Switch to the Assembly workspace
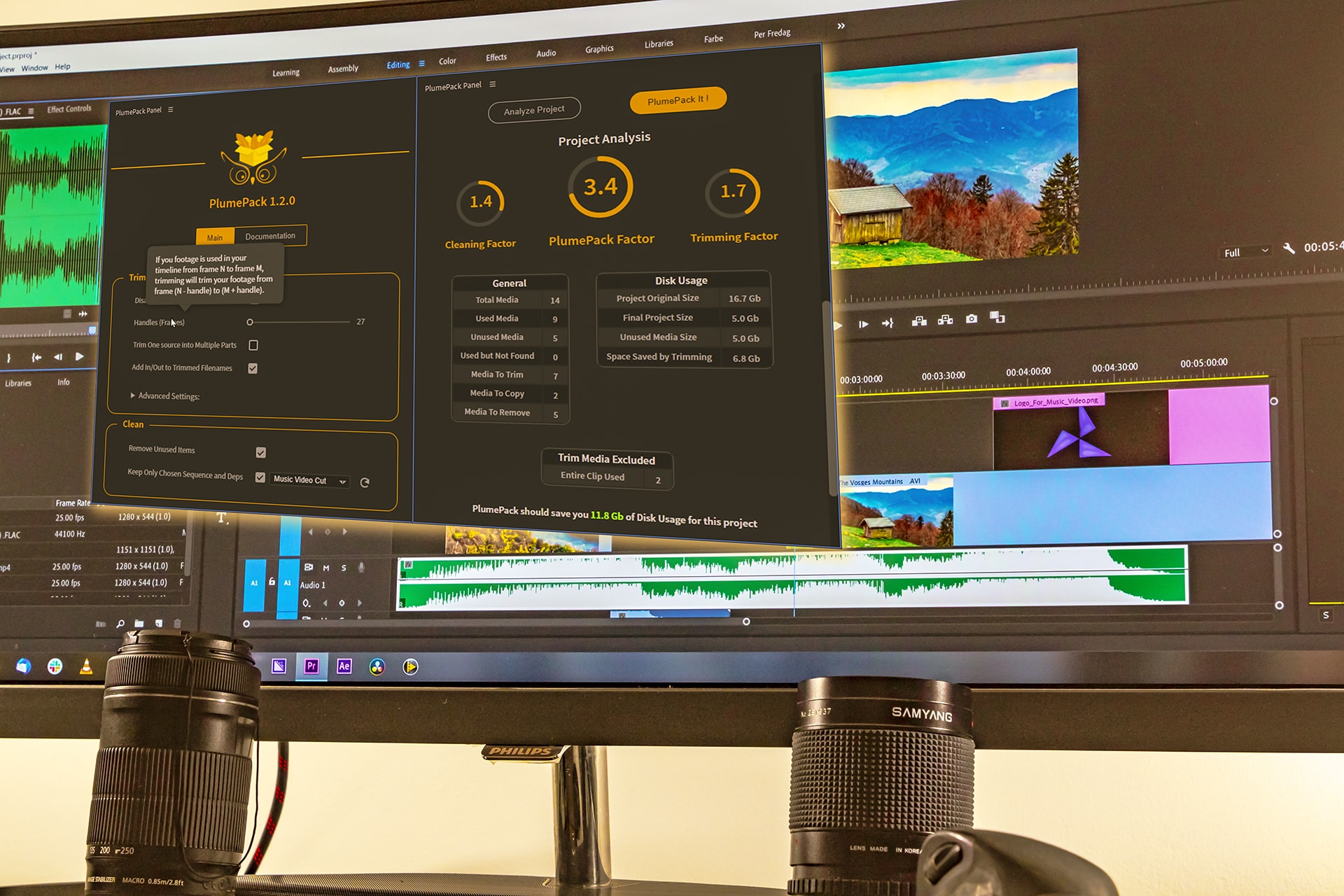The image size is (1344, 896). (343, 69)
